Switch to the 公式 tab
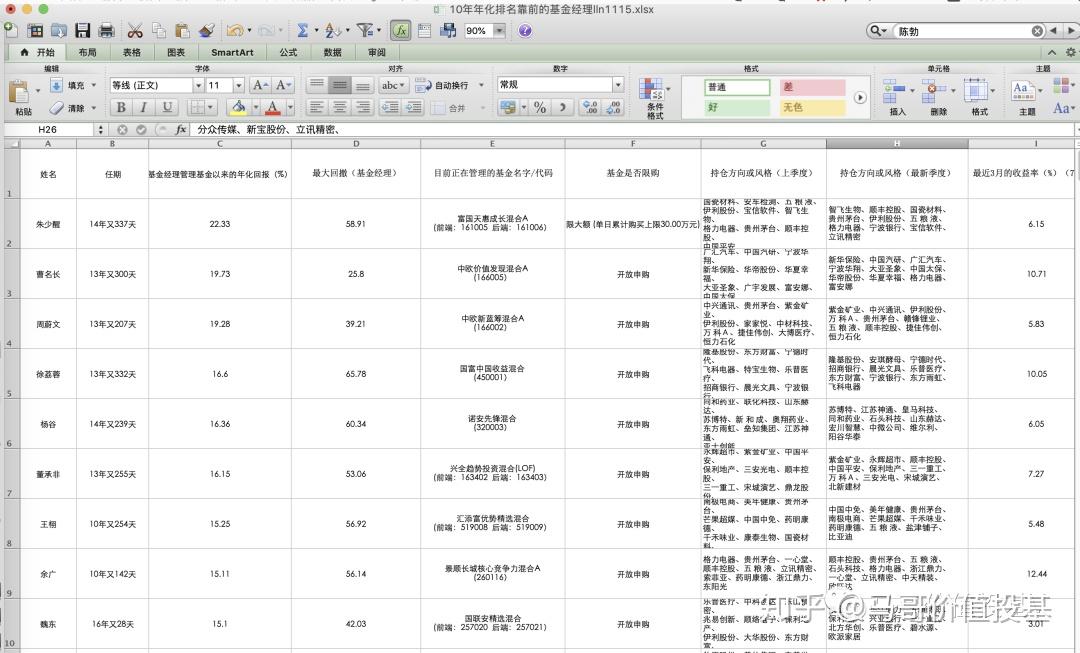Screen dimensions: 1080x653 click(288, 52)
